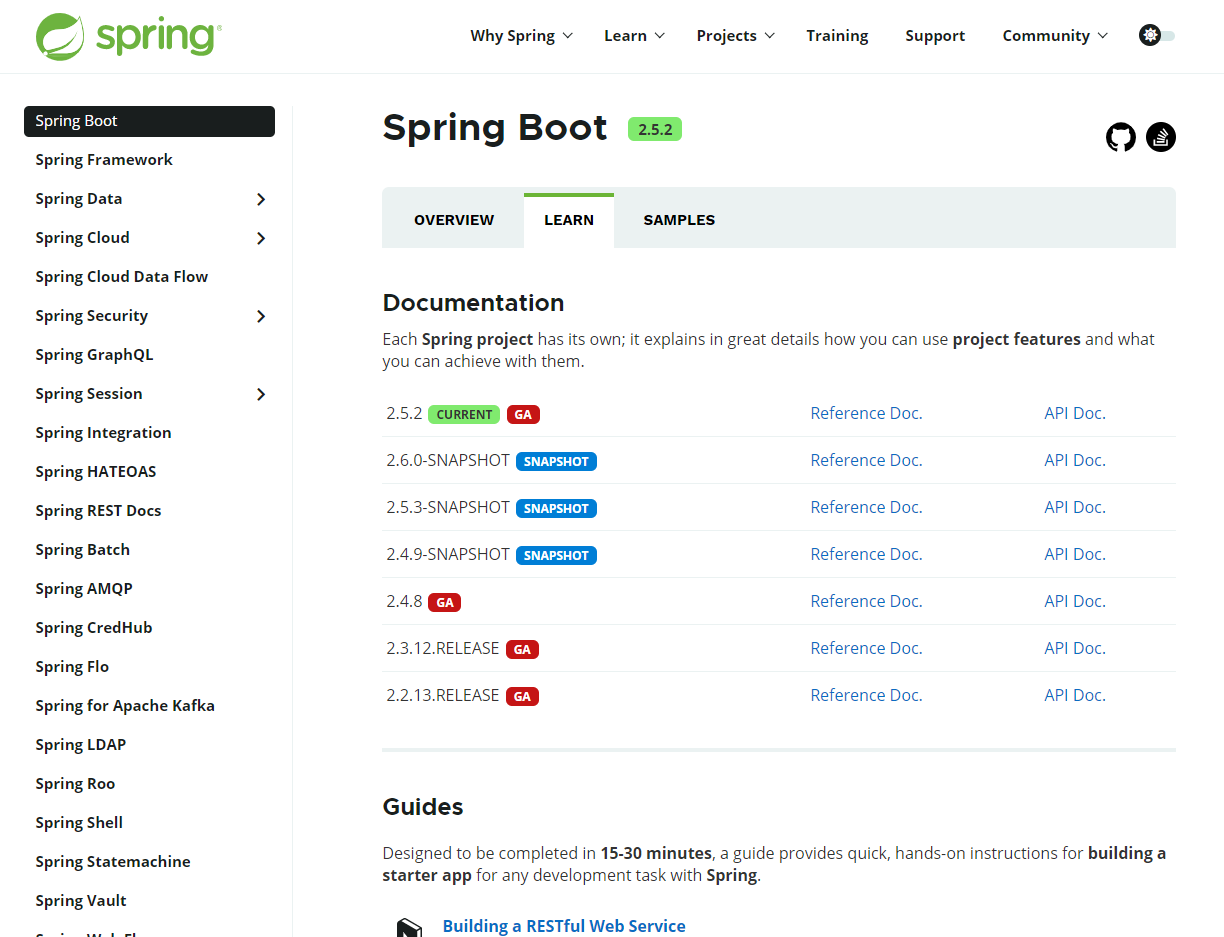Expand the Projects dropdown menu
Screen dimensions: 1224x937
[x=736, y=36]
